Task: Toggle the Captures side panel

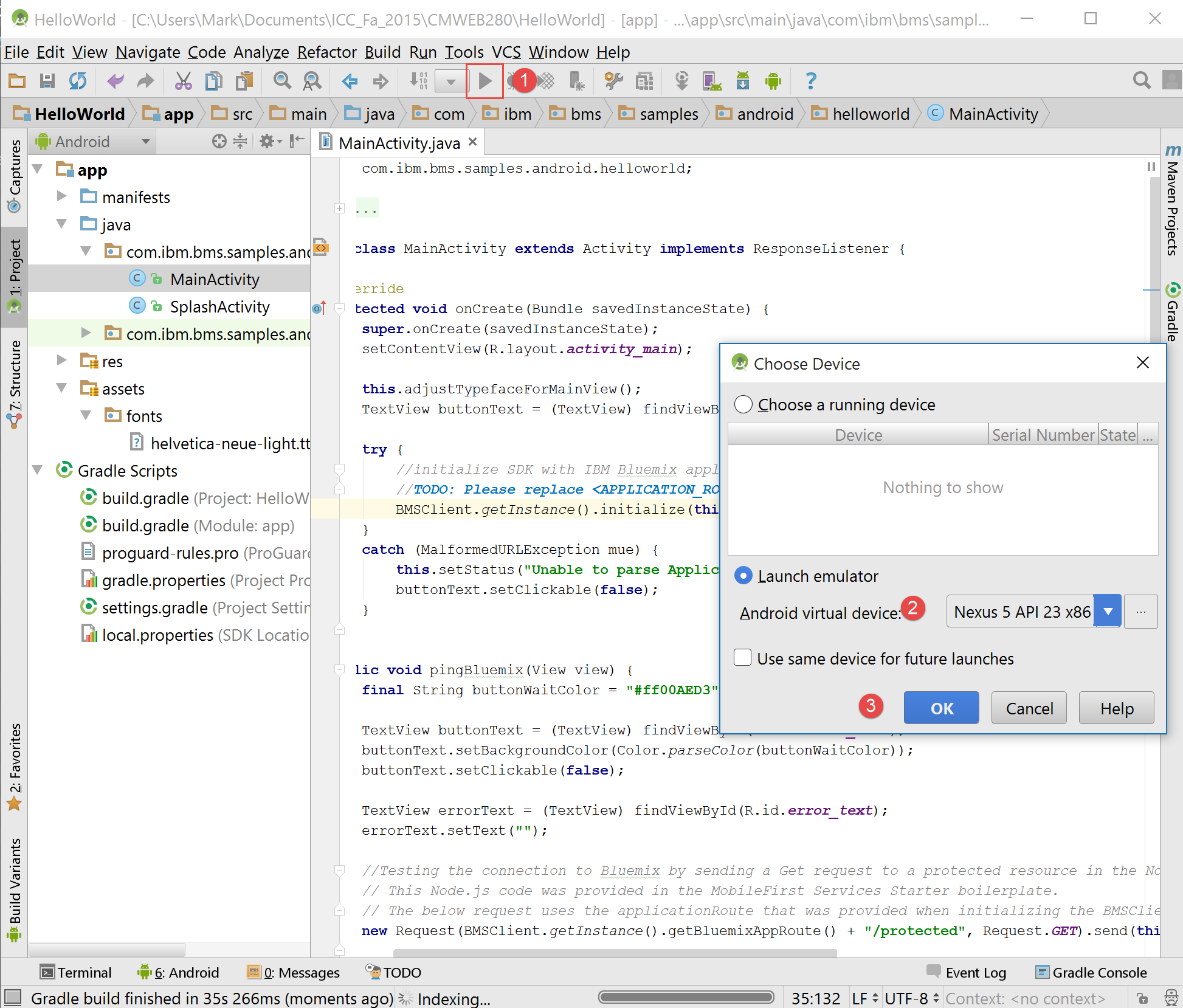Action: click(x=15, y=176)
